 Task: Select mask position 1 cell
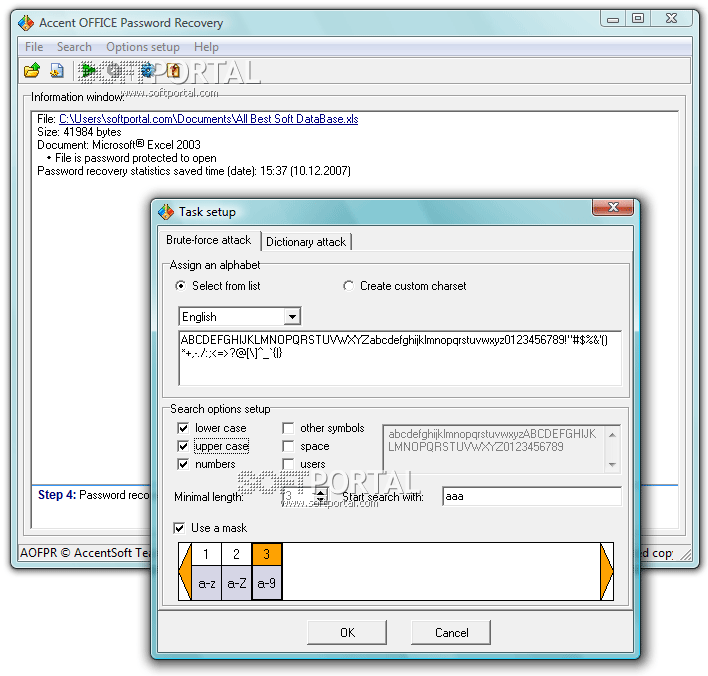pos(206,554)
